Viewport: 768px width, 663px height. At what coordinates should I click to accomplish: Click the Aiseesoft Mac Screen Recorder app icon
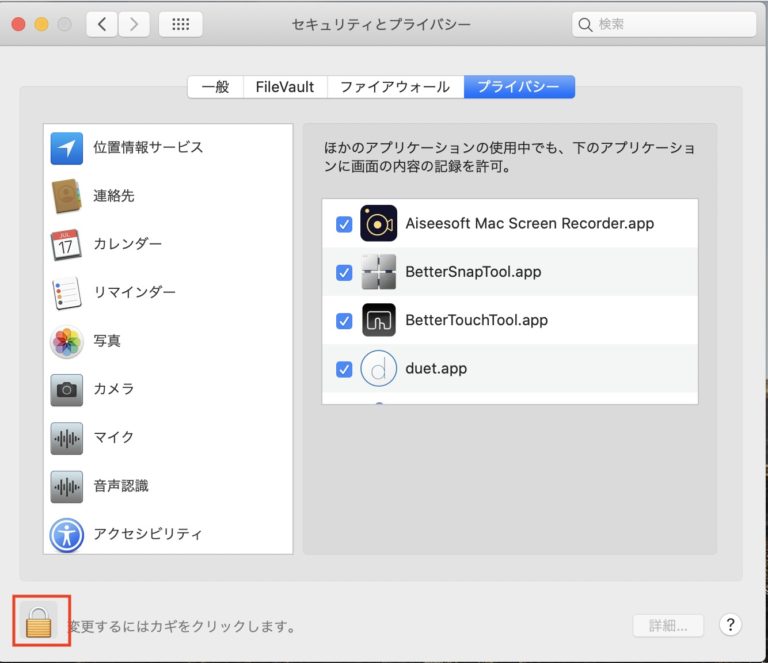click(379, 223)
